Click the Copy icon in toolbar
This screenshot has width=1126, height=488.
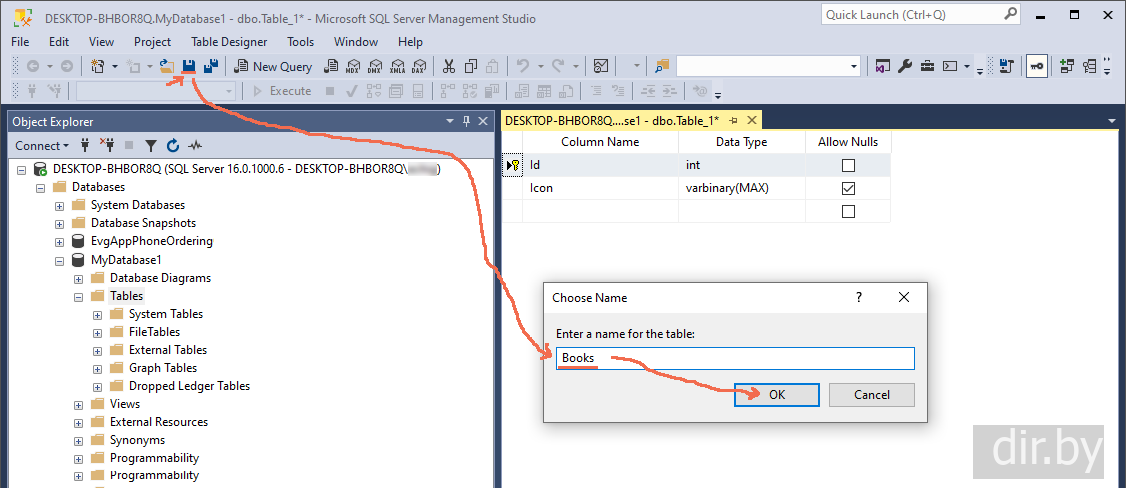tap(471, 66)
